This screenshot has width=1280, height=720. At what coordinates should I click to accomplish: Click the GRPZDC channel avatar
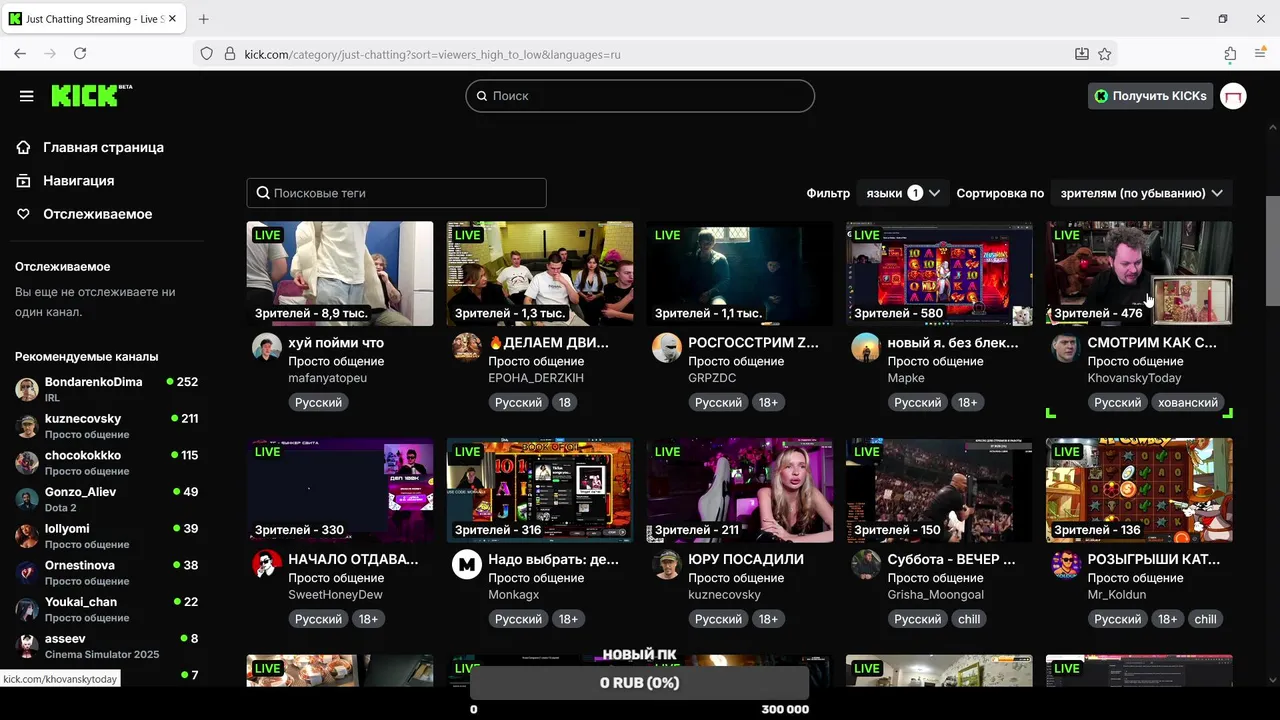click(x=666, y=347)
